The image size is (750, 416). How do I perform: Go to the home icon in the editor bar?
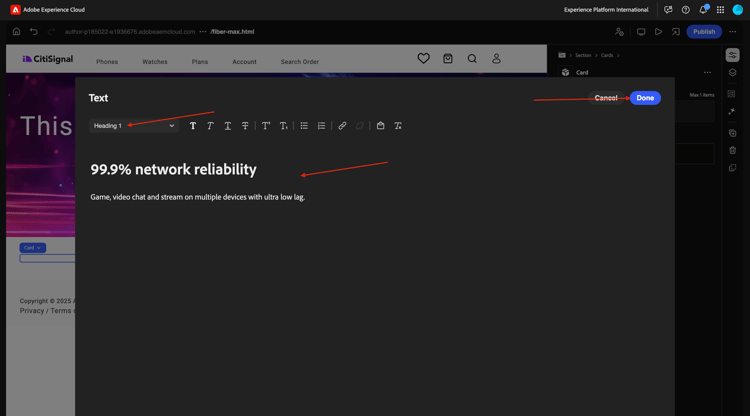[16, 32]
